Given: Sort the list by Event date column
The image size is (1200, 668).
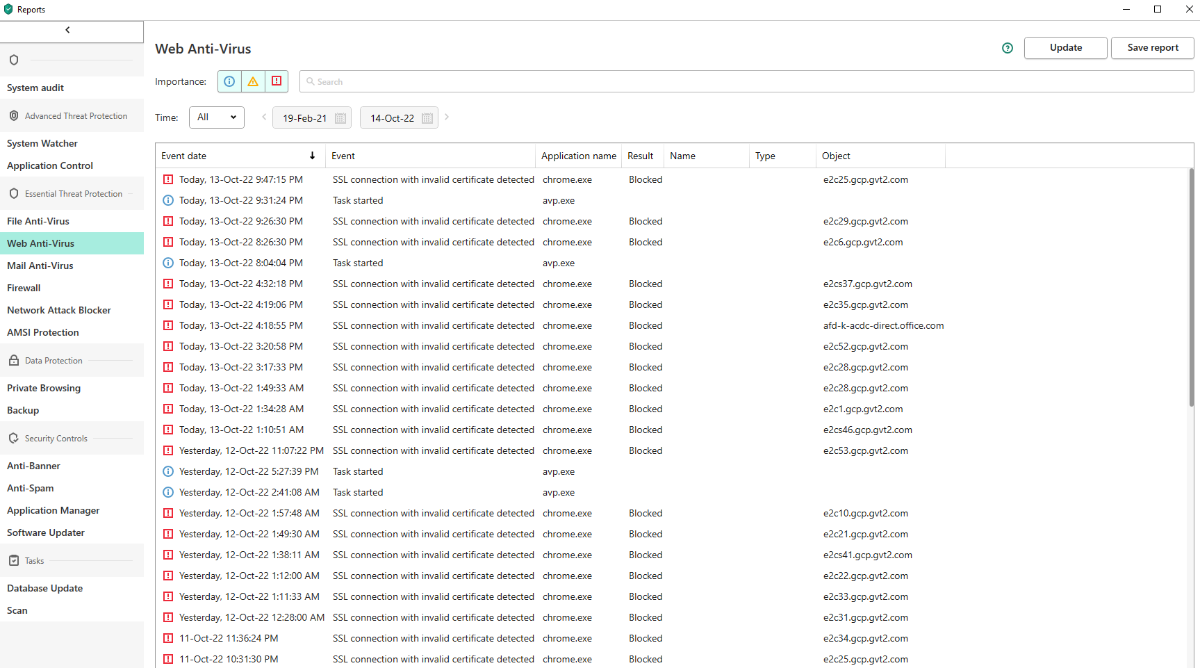Looking at the screenshot, I should click(238, 156).
